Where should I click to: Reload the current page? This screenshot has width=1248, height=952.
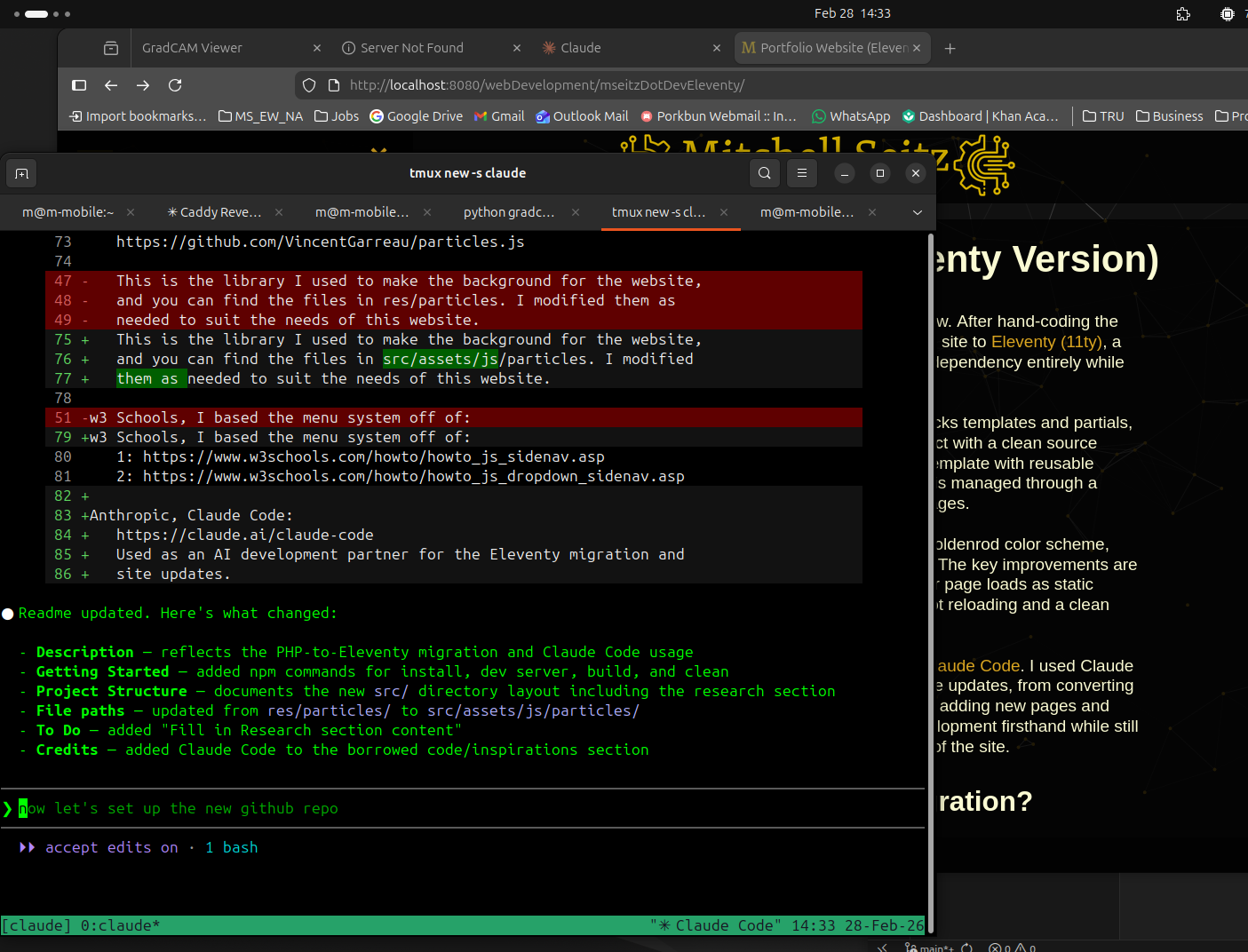(175, 84)
